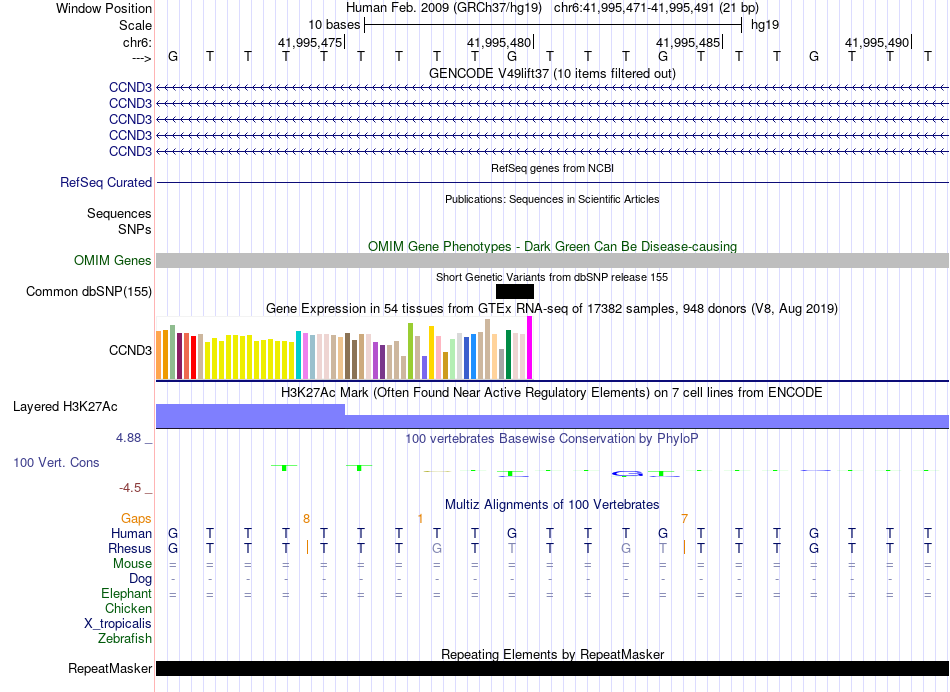Click the 41,995,485 position marker
Screen dimensions: 950x692
688,42
